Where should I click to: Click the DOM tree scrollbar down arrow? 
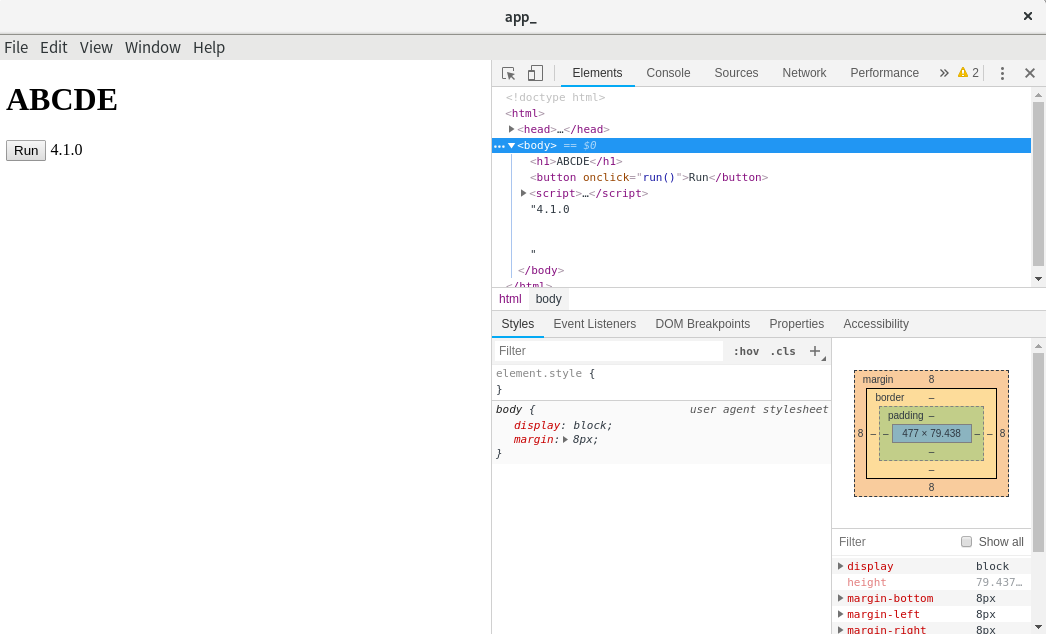pos(1038,279)
